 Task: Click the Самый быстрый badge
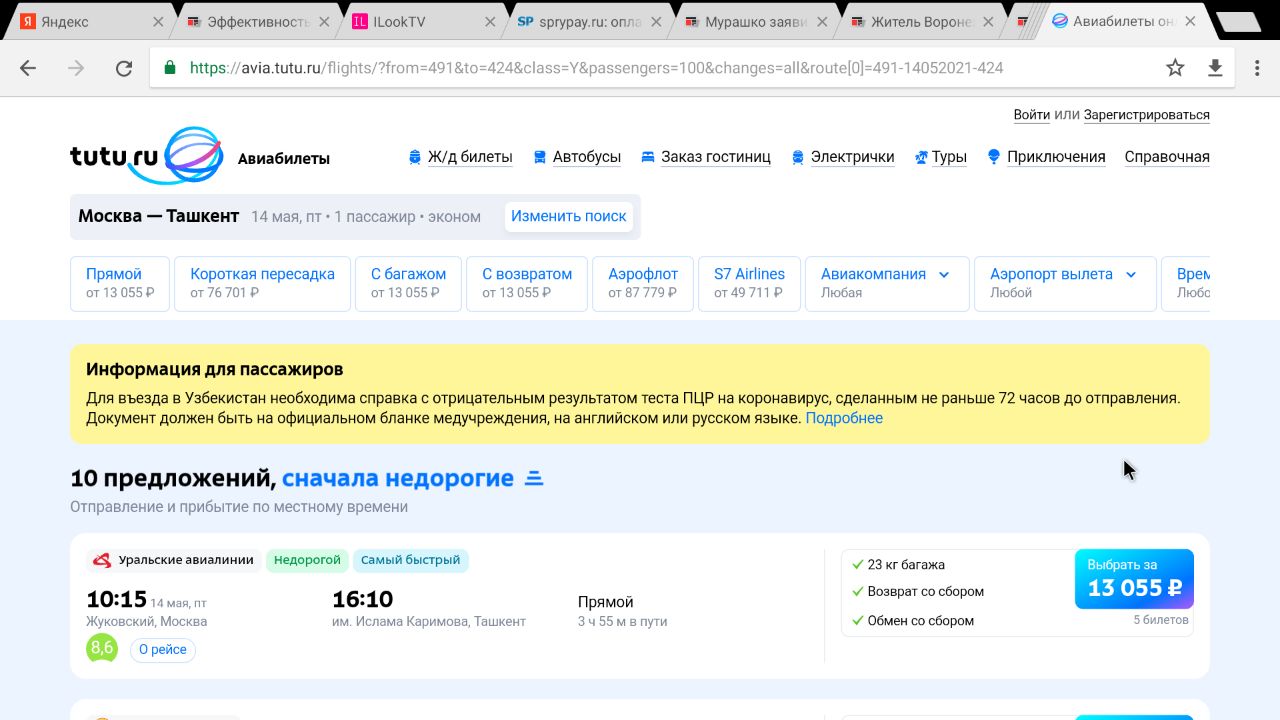pyautogui.click(x=411, y=560)
